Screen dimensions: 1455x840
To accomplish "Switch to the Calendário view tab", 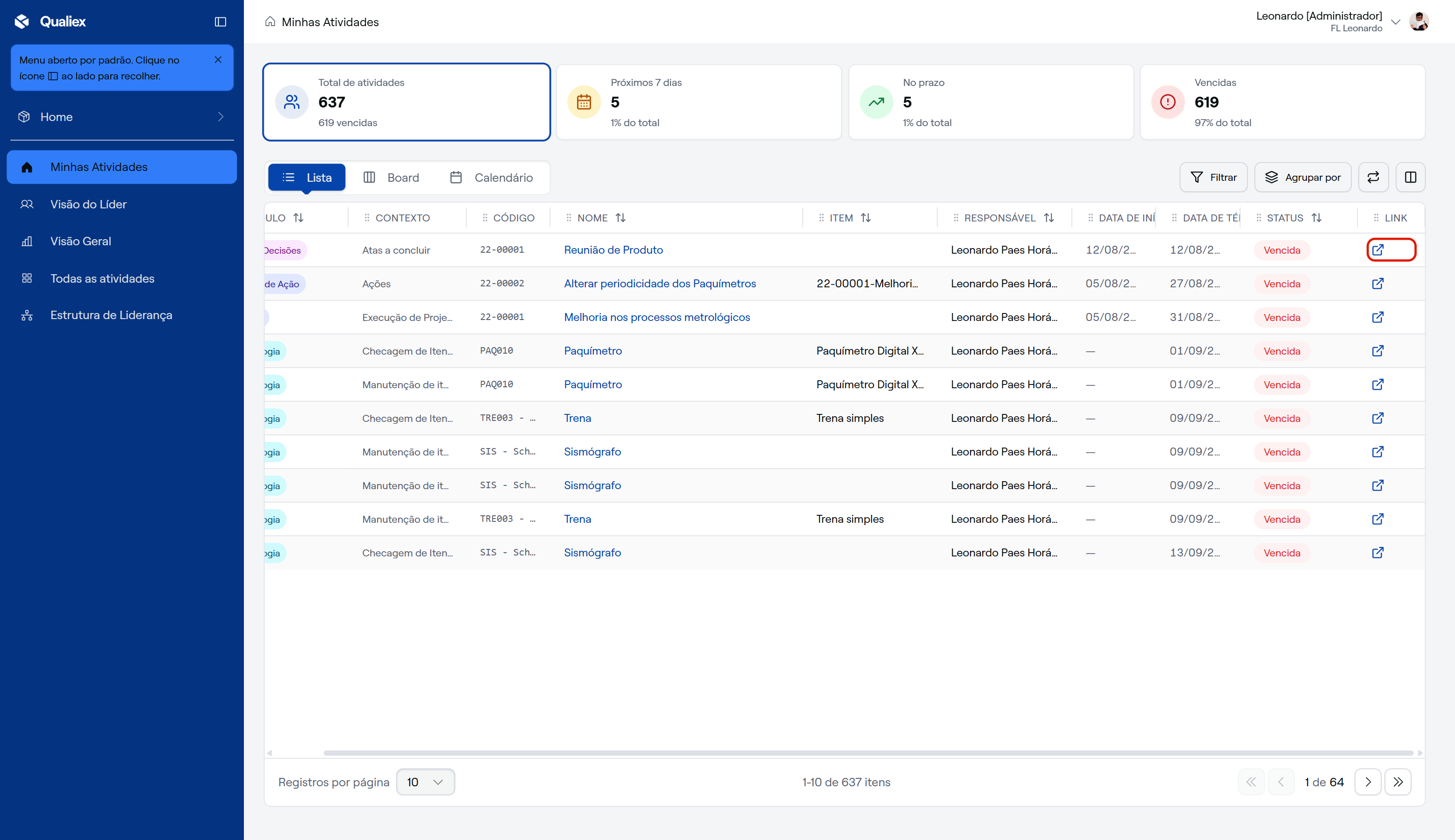I will [492, 178].
